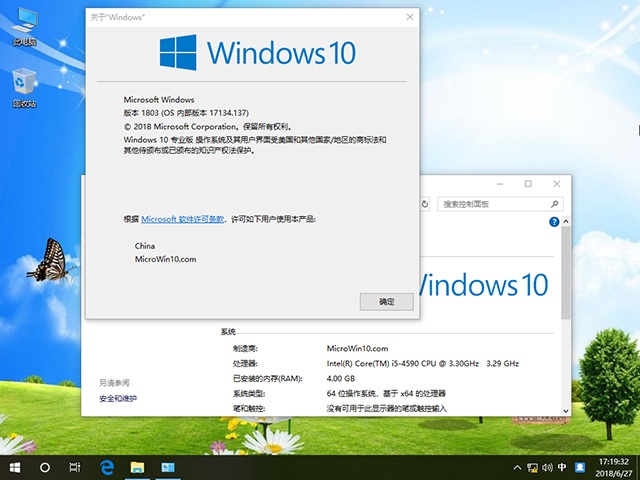This screenshot has width=640, height=480.
Task: Open the blue help question mark icon
Action: coord(554,222)
